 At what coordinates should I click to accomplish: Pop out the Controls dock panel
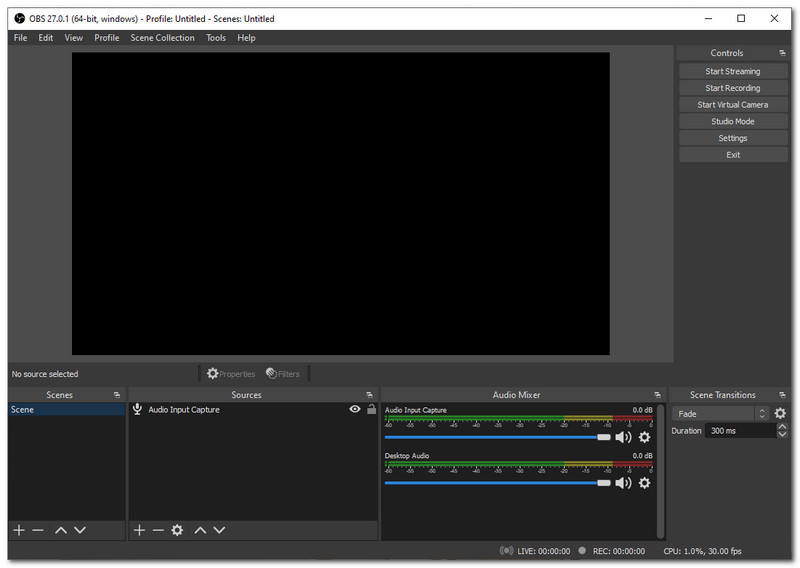782,53
